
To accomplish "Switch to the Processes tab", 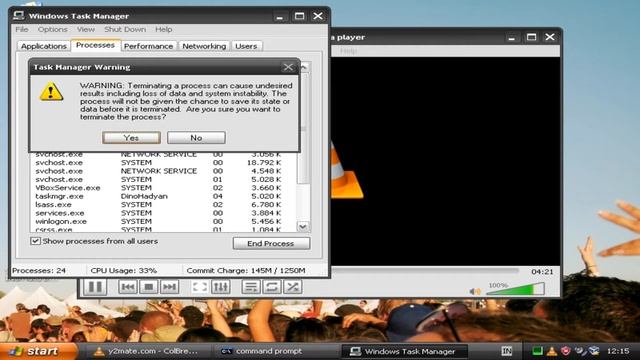I will [96, 45].
